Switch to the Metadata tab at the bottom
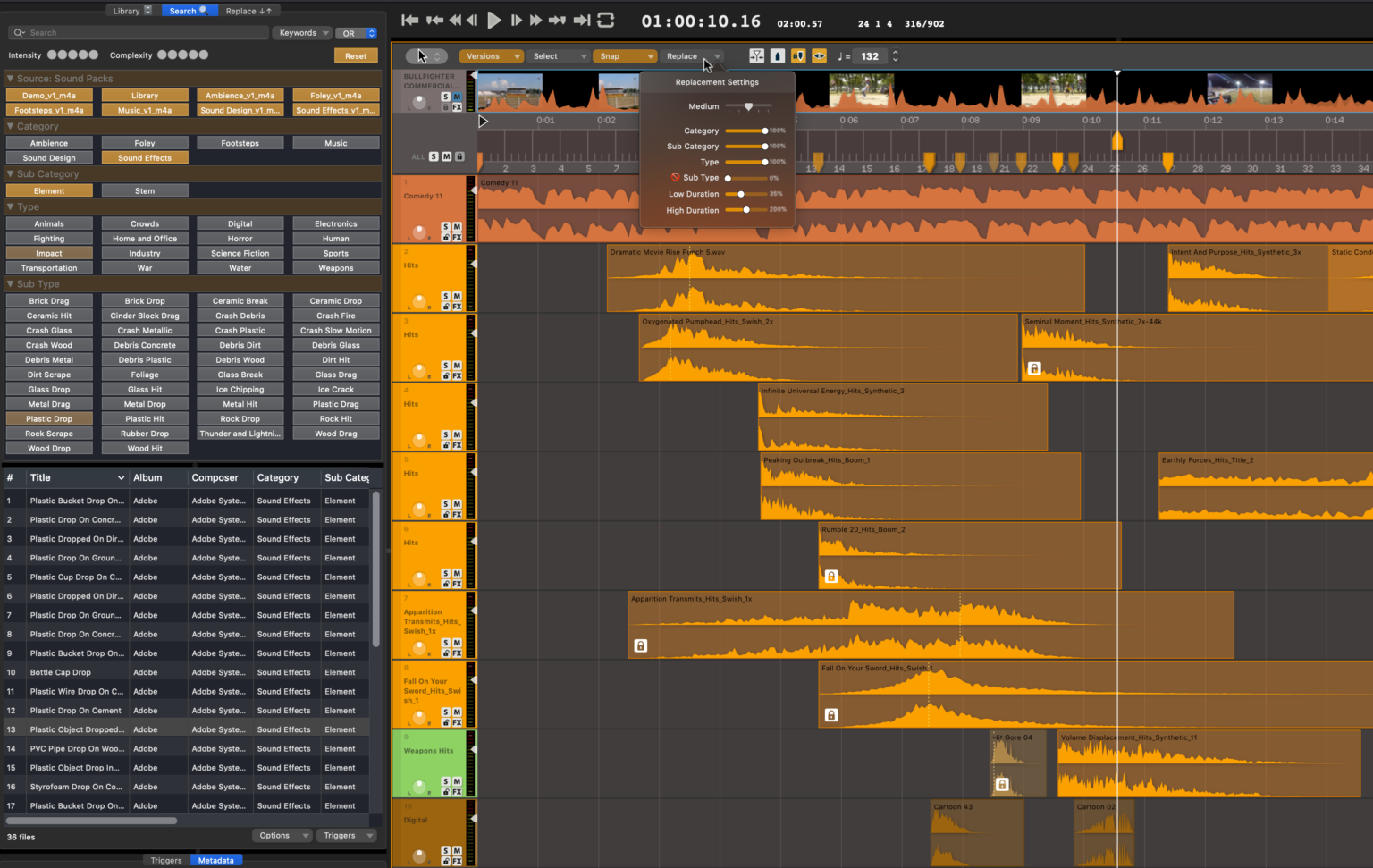 (215, 860)
